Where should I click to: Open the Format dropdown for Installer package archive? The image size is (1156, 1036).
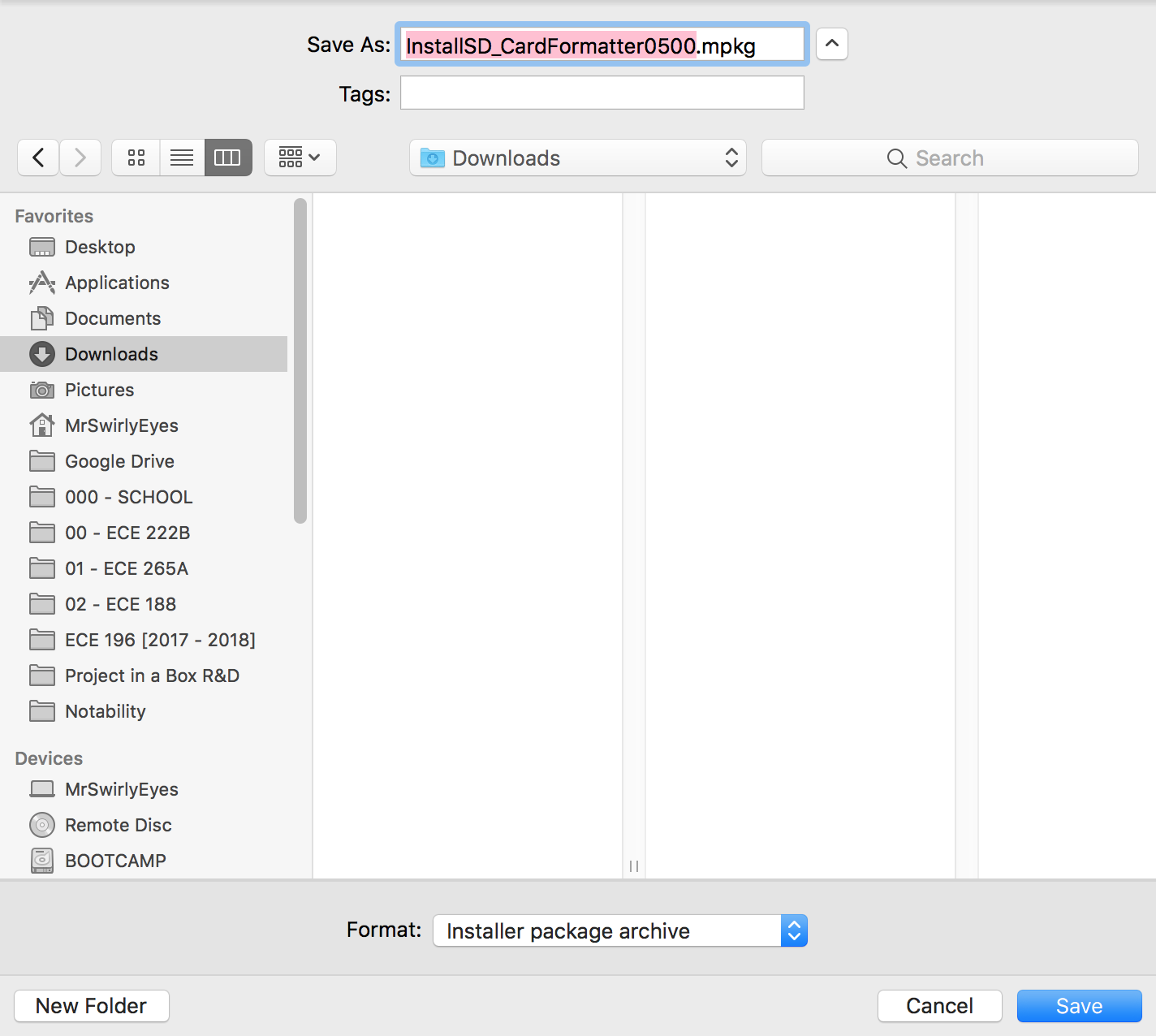point(620,930)
